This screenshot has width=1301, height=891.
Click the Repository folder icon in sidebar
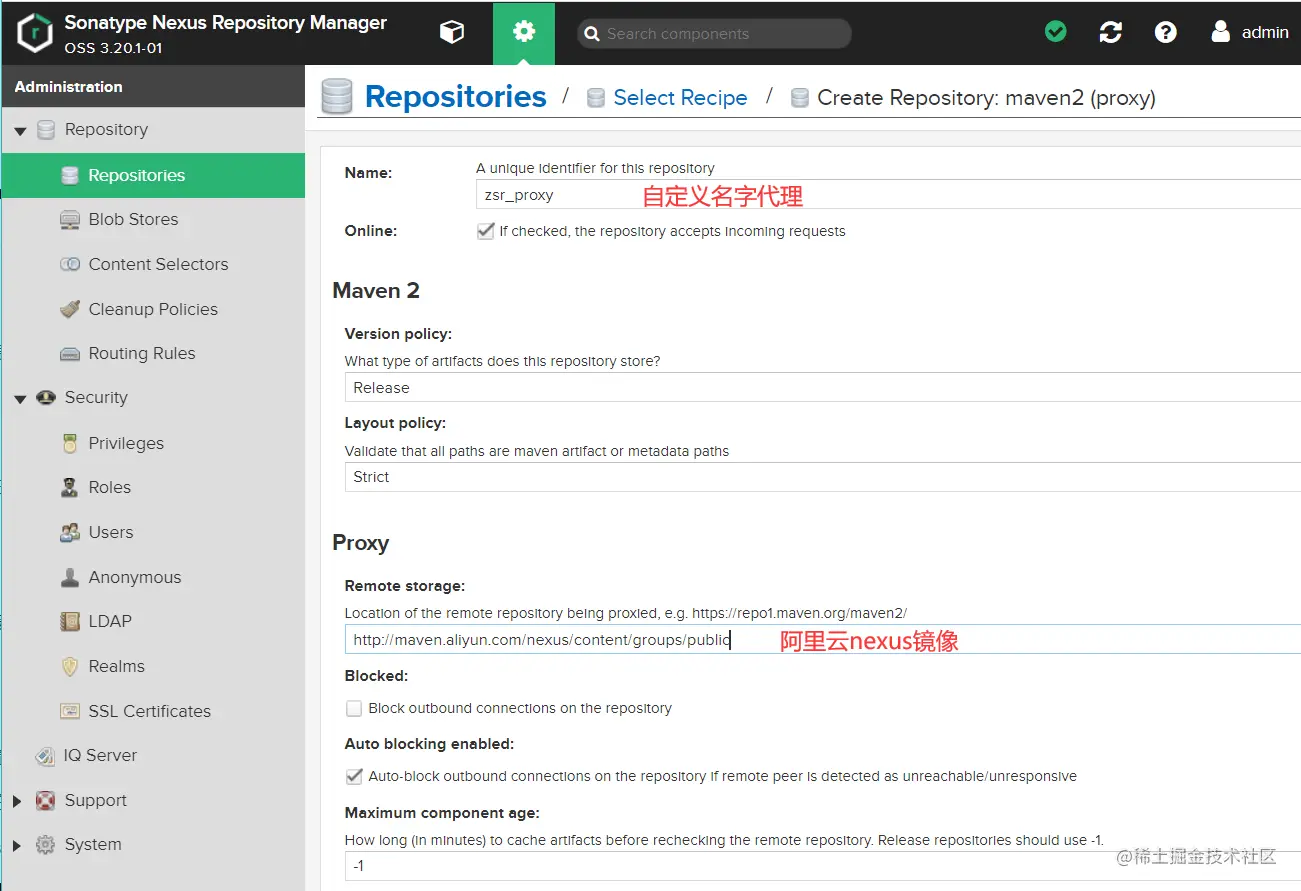pos(45,130)
